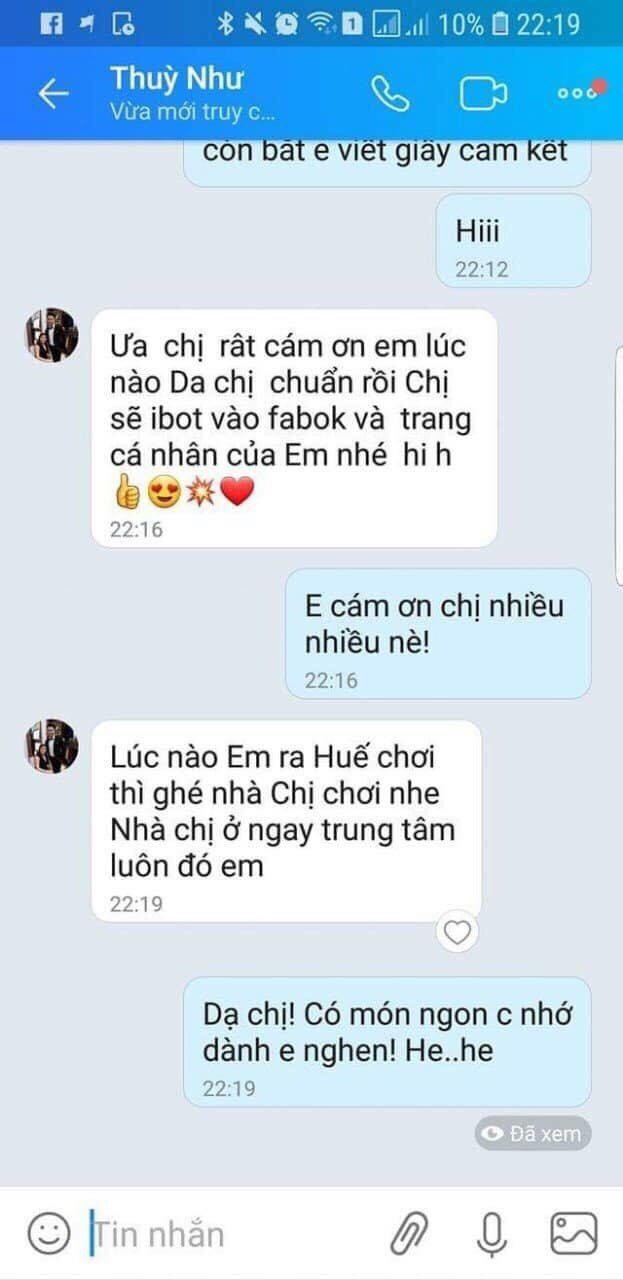Tap the Facebook notification icon in status bar

coord(52,23)
